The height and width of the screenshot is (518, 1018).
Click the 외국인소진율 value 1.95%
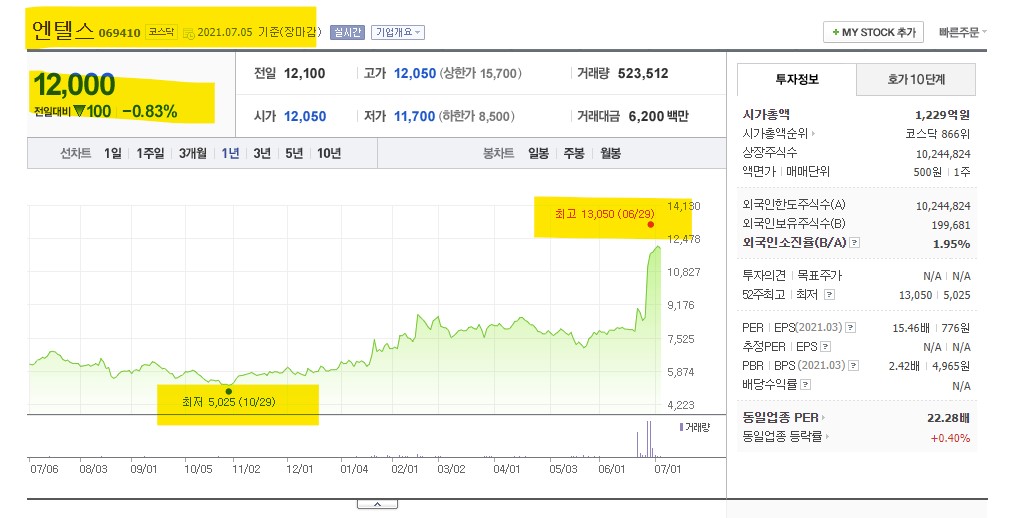951,244
